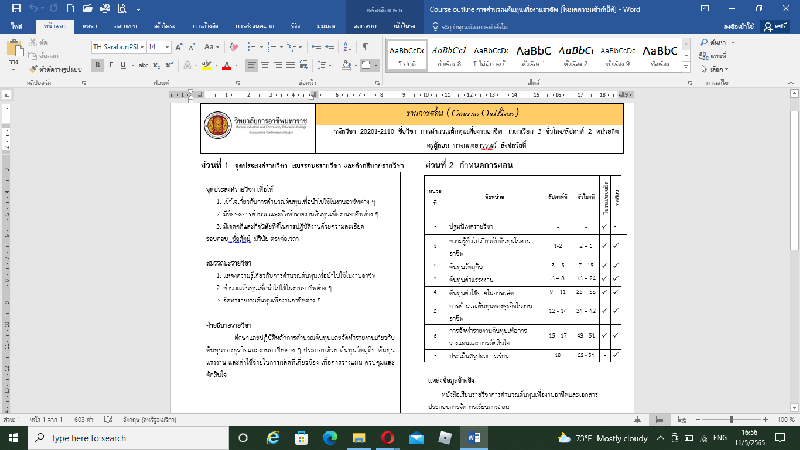
Task: Click the Find button in Editing group
Action: [716, 44]
